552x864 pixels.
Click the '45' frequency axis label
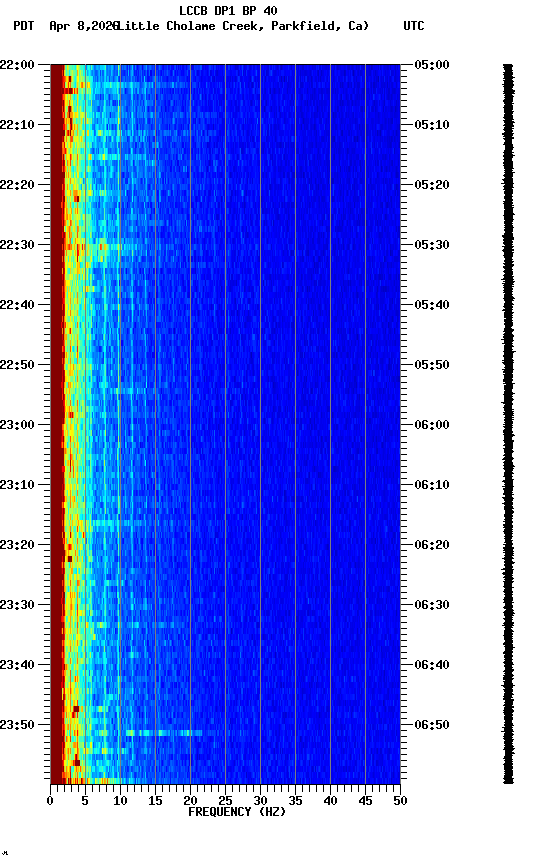tap(365, 801)
